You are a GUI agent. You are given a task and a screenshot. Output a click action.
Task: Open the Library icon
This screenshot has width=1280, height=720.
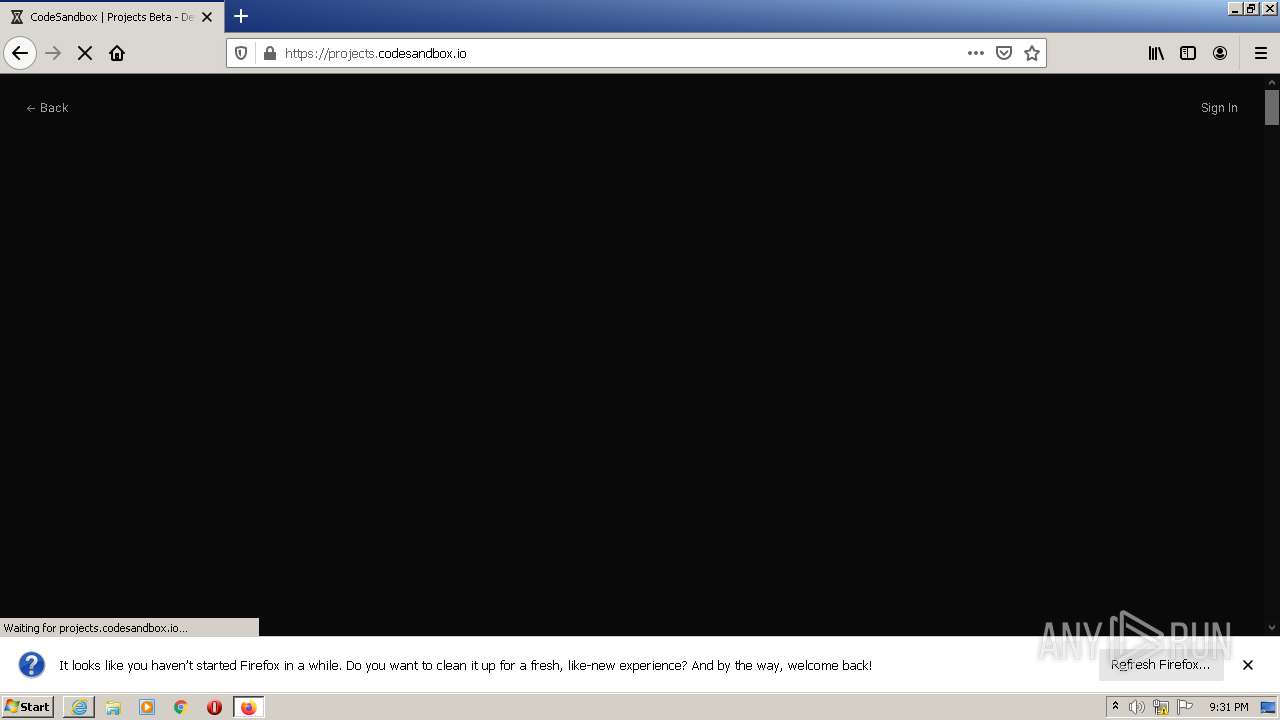1156,53
